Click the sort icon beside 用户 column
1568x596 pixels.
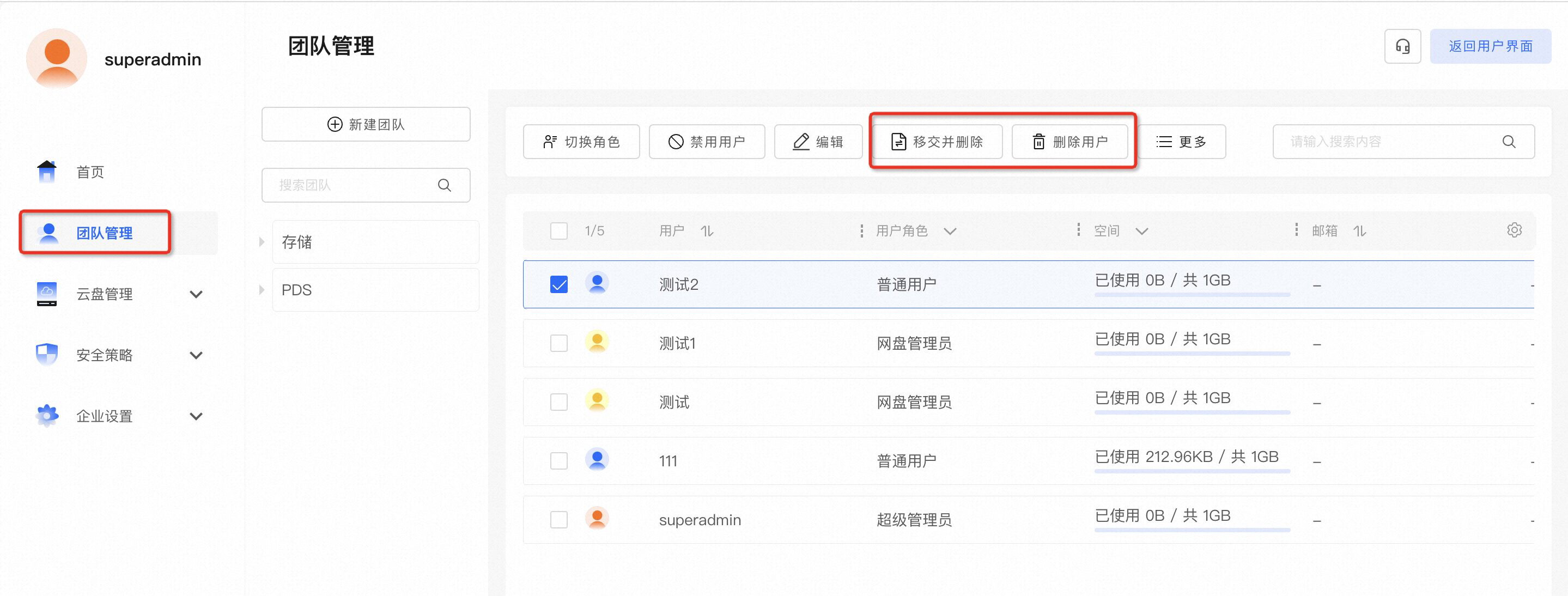click(706, 232)
